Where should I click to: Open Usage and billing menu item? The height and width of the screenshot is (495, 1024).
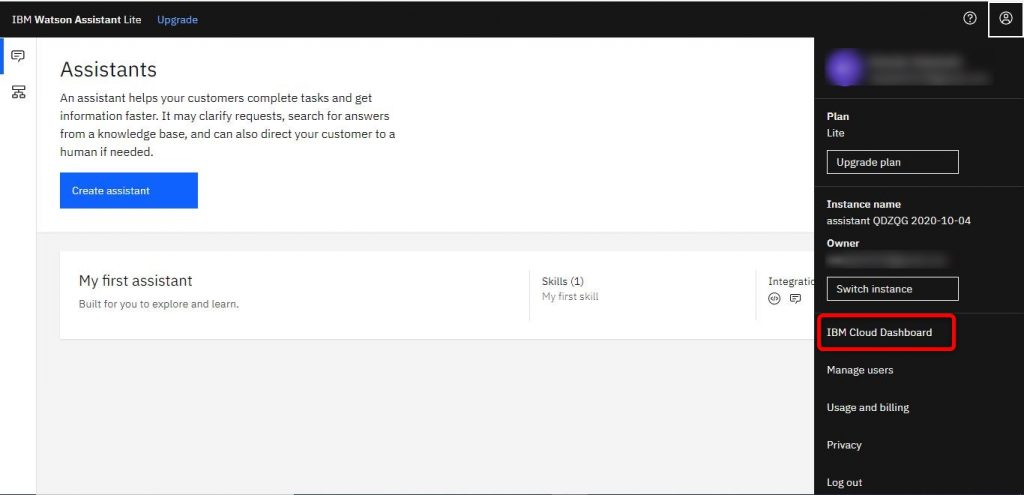click(x=867, y=407)
